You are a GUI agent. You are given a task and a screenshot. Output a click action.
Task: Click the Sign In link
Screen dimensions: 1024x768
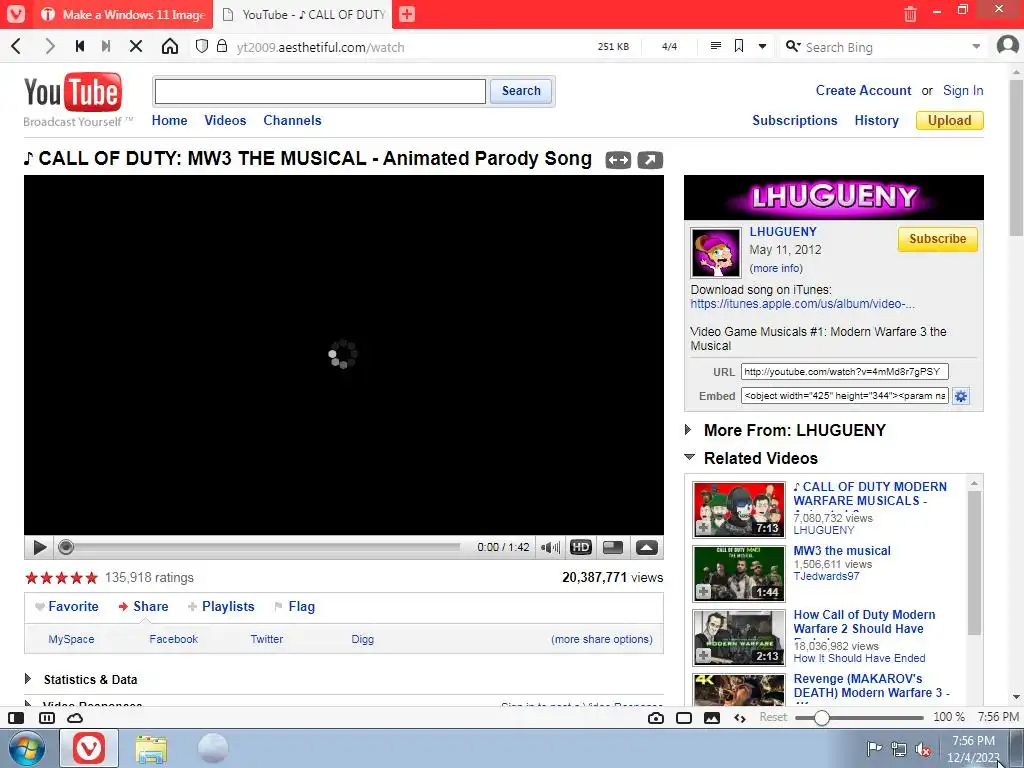coord(963,90)
